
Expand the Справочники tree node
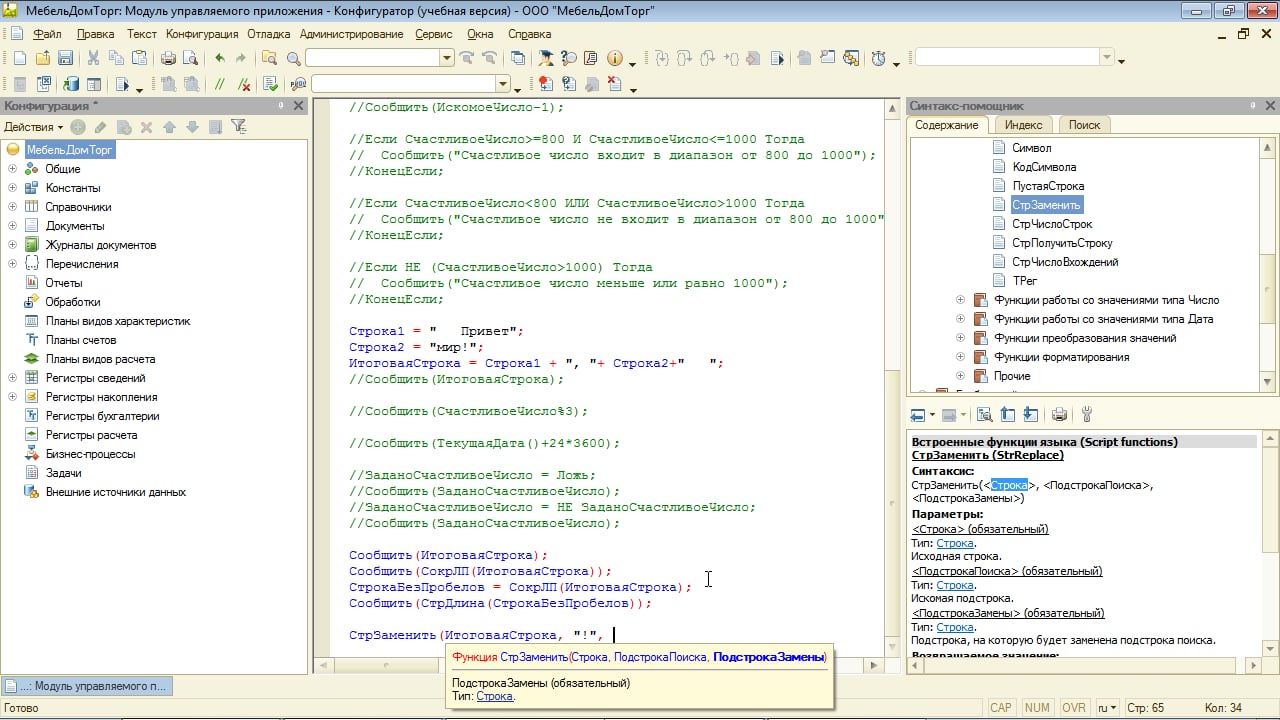pyautogui.click(x=12, y=207)
